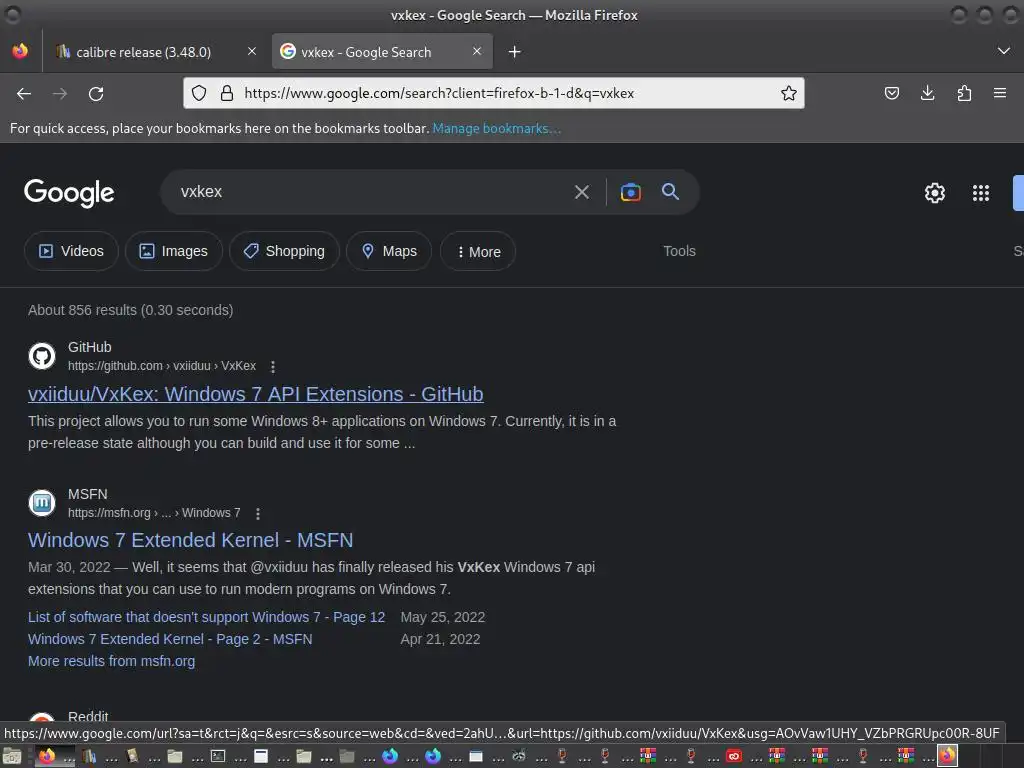View site security padlock info
Screen dimensions: 1024x768
pos(227,93)
